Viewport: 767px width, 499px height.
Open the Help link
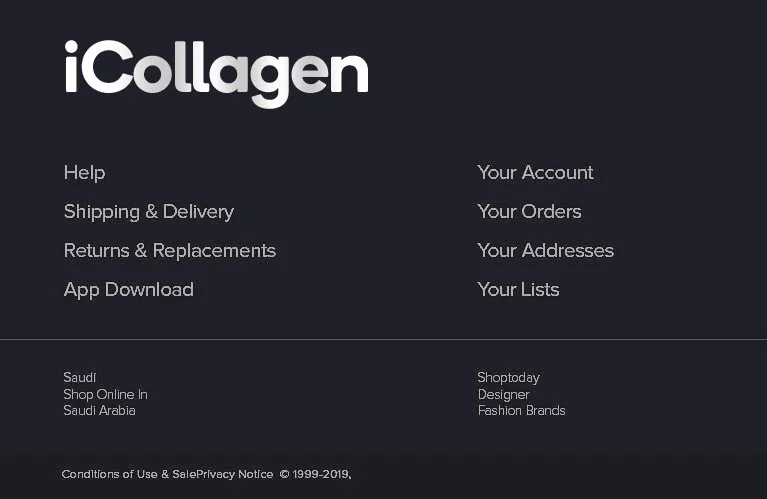click(x=84, y=173)
